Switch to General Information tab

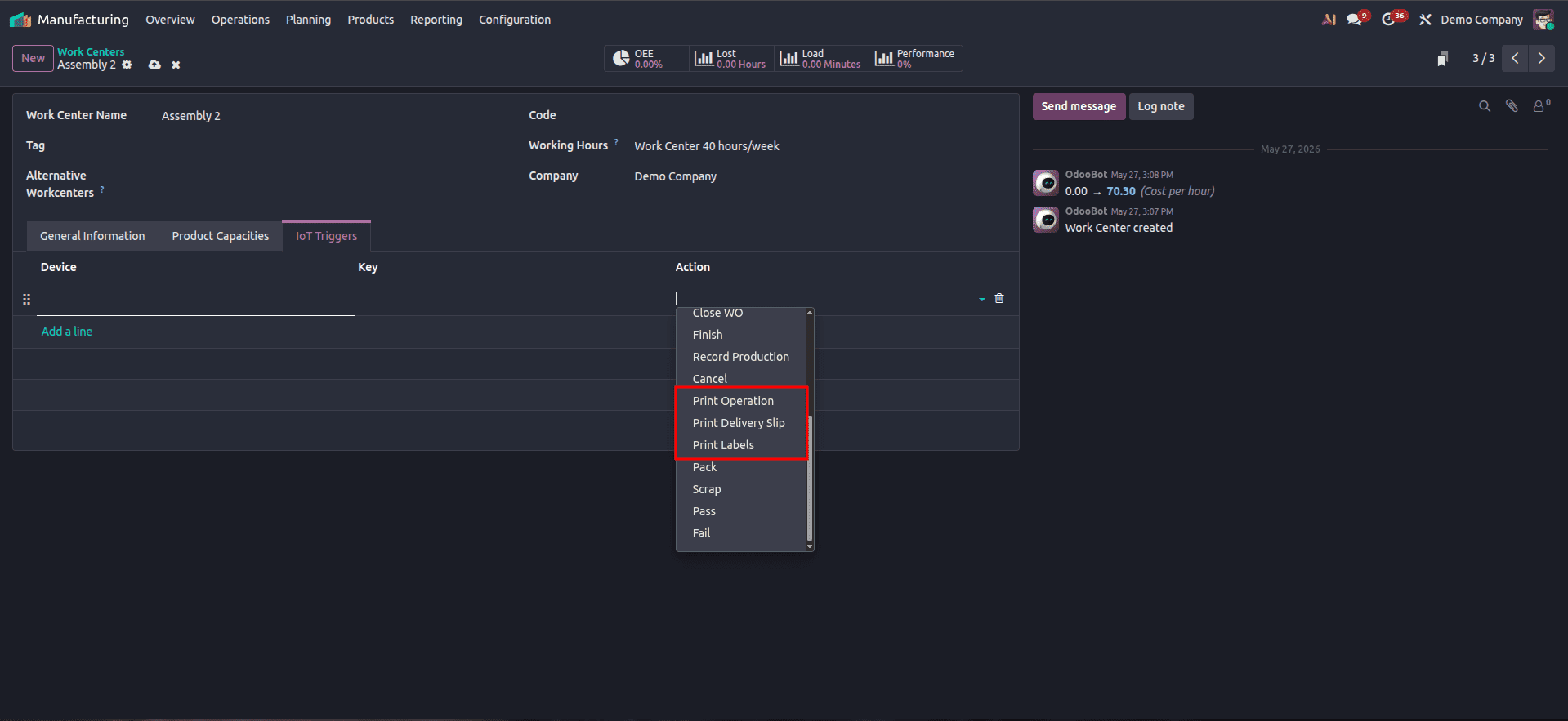click(x=92, y=236)
